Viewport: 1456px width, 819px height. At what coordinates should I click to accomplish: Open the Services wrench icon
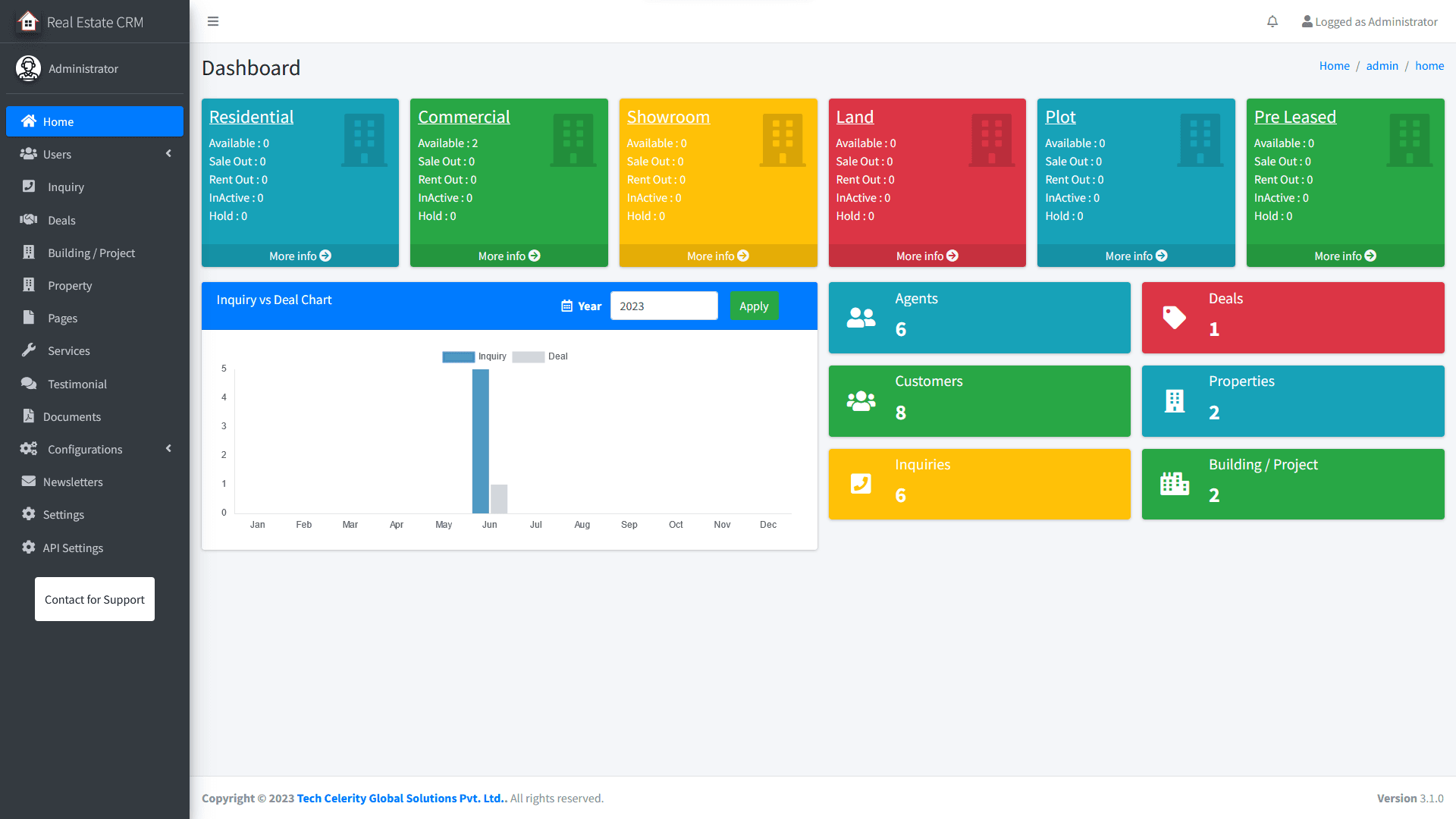[x=28, y=350]
